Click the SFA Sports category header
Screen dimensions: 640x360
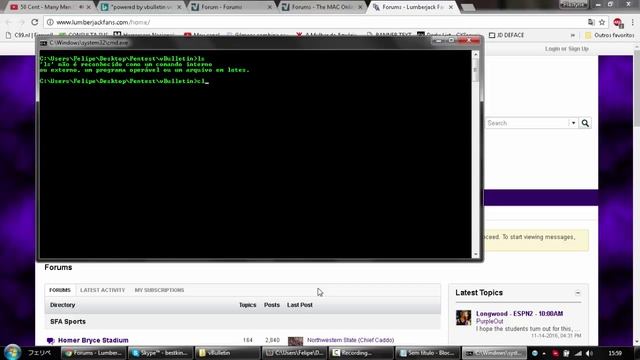coord(68,322)
